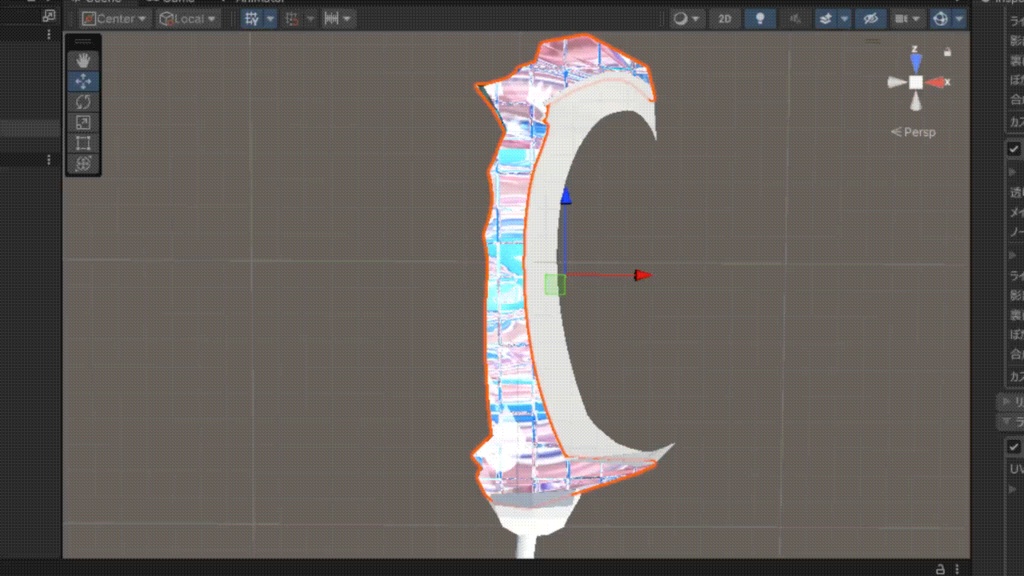This screenshot has width=1024, height=576.
Task: Click the blue Z axis cone of the orientation gizmo
Action: click(x=916, y=63)
